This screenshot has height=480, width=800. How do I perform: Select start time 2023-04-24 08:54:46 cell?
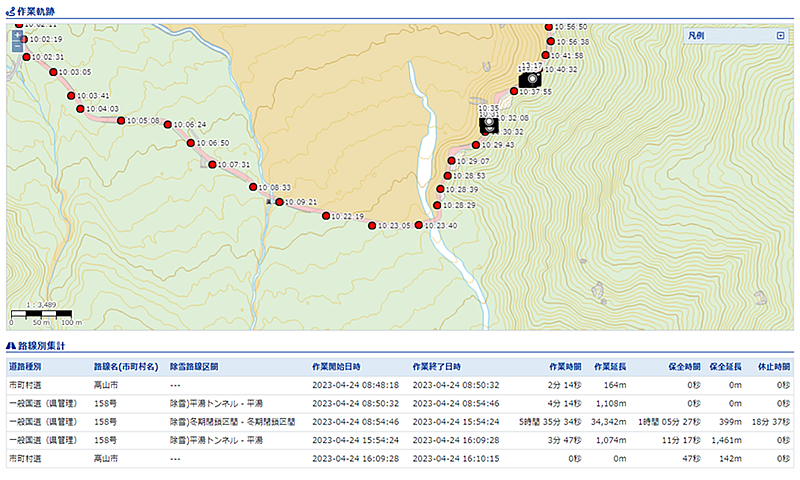coord(356,422)
